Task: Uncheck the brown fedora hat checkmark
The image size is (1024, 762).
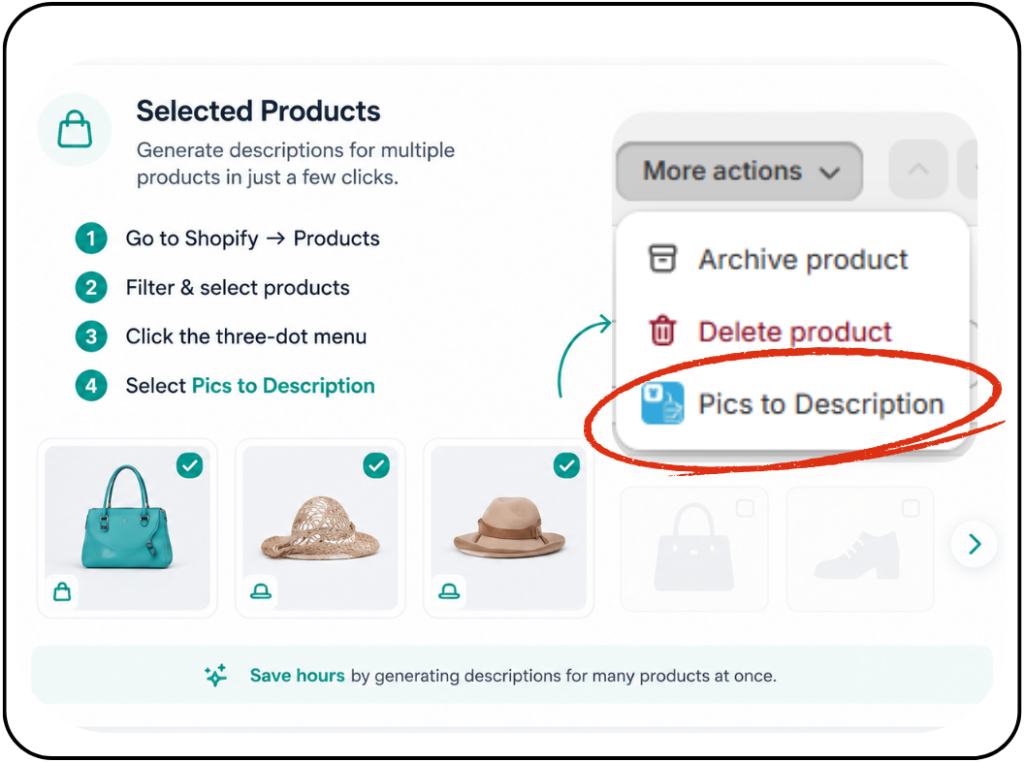Action: [x=566, y=466]
